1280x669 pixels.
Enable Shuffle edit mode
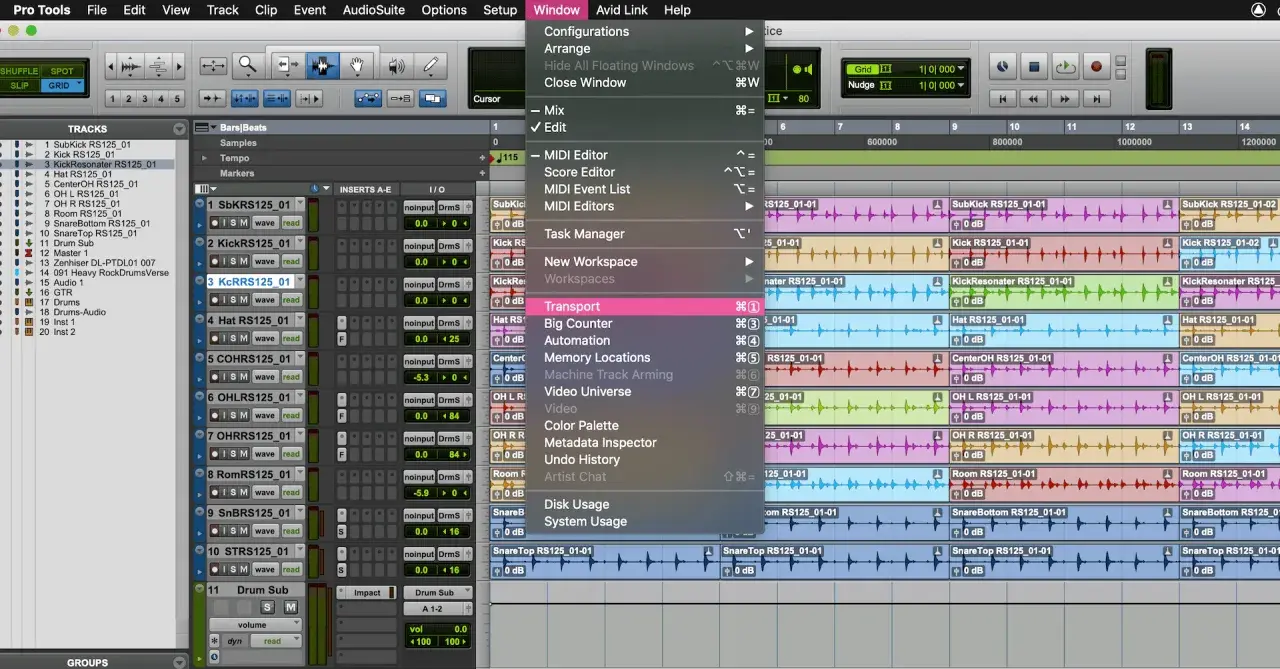[x=19, y=71]
